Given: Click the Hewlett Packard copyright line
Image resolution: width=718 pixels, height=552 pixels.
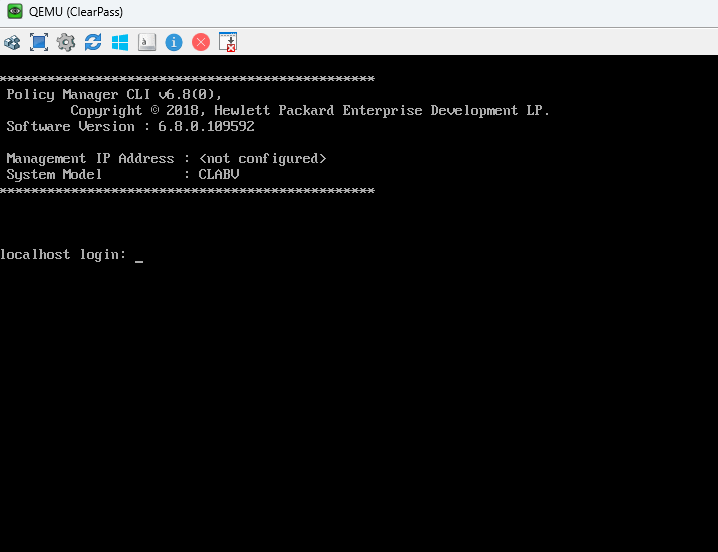Looking at the screenshot, I should tap(310, 110).
